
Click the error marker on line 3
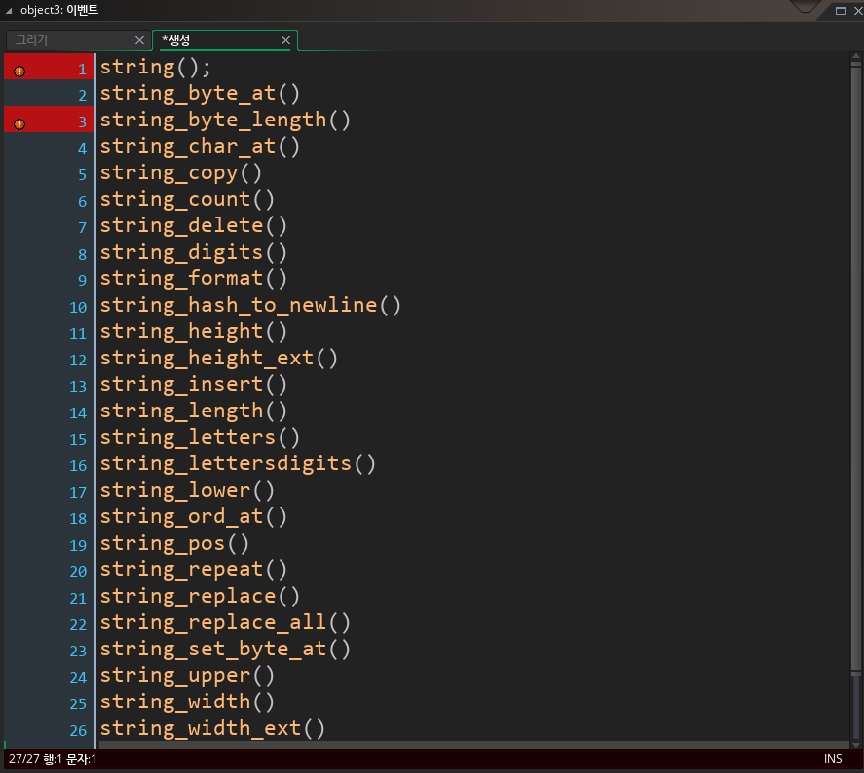[x=19, y=124]
